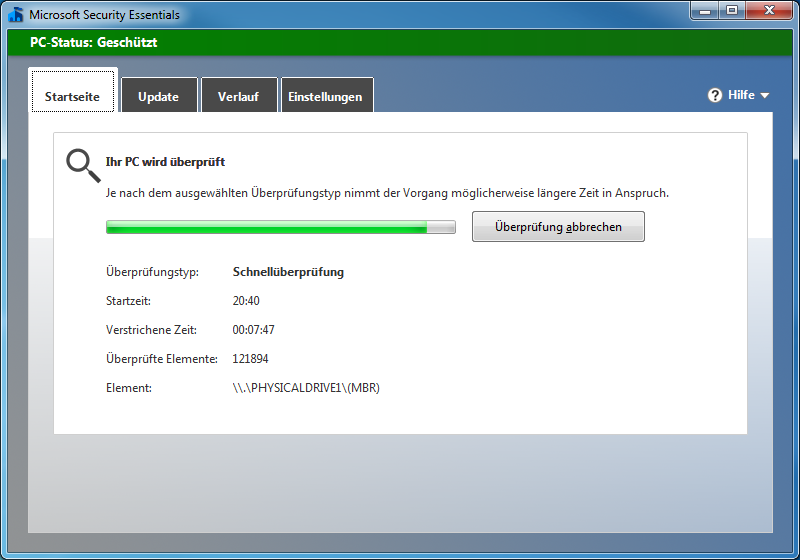Go to the Einstellungen tab
The image size is (800, 560).
pos(326,96)
